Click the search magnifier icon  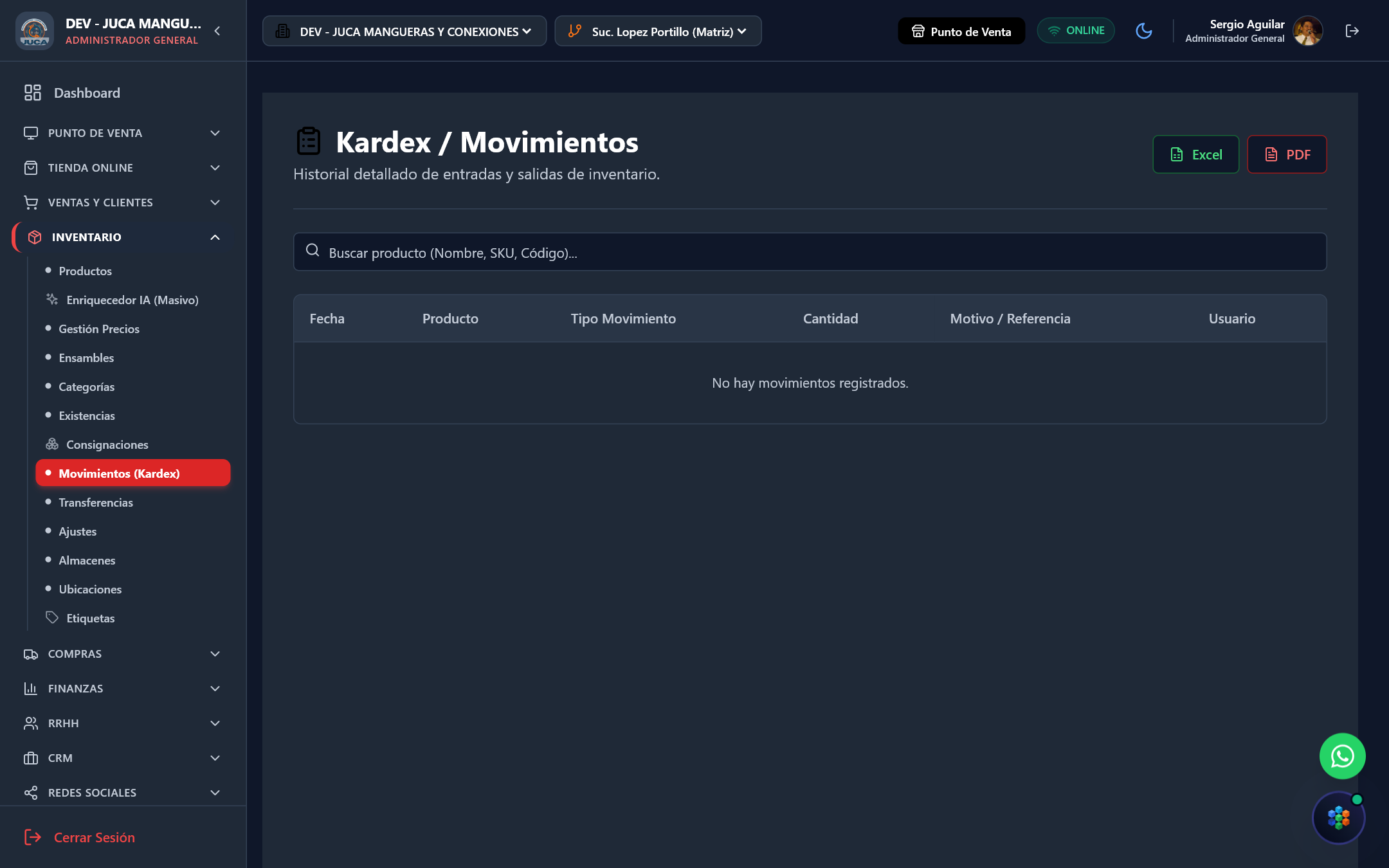(x=313, y=250)
